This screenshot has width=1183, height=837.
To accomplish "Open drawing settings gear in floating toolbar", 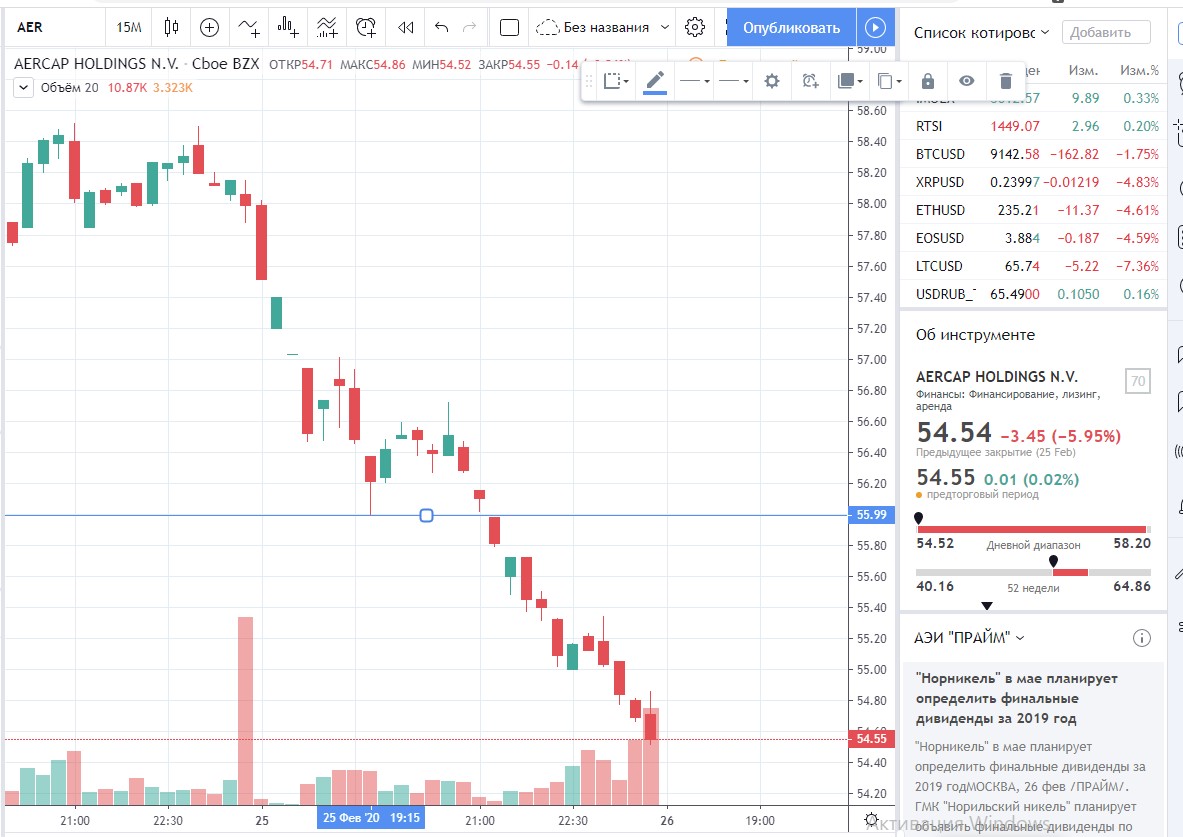I will (771, 81).
